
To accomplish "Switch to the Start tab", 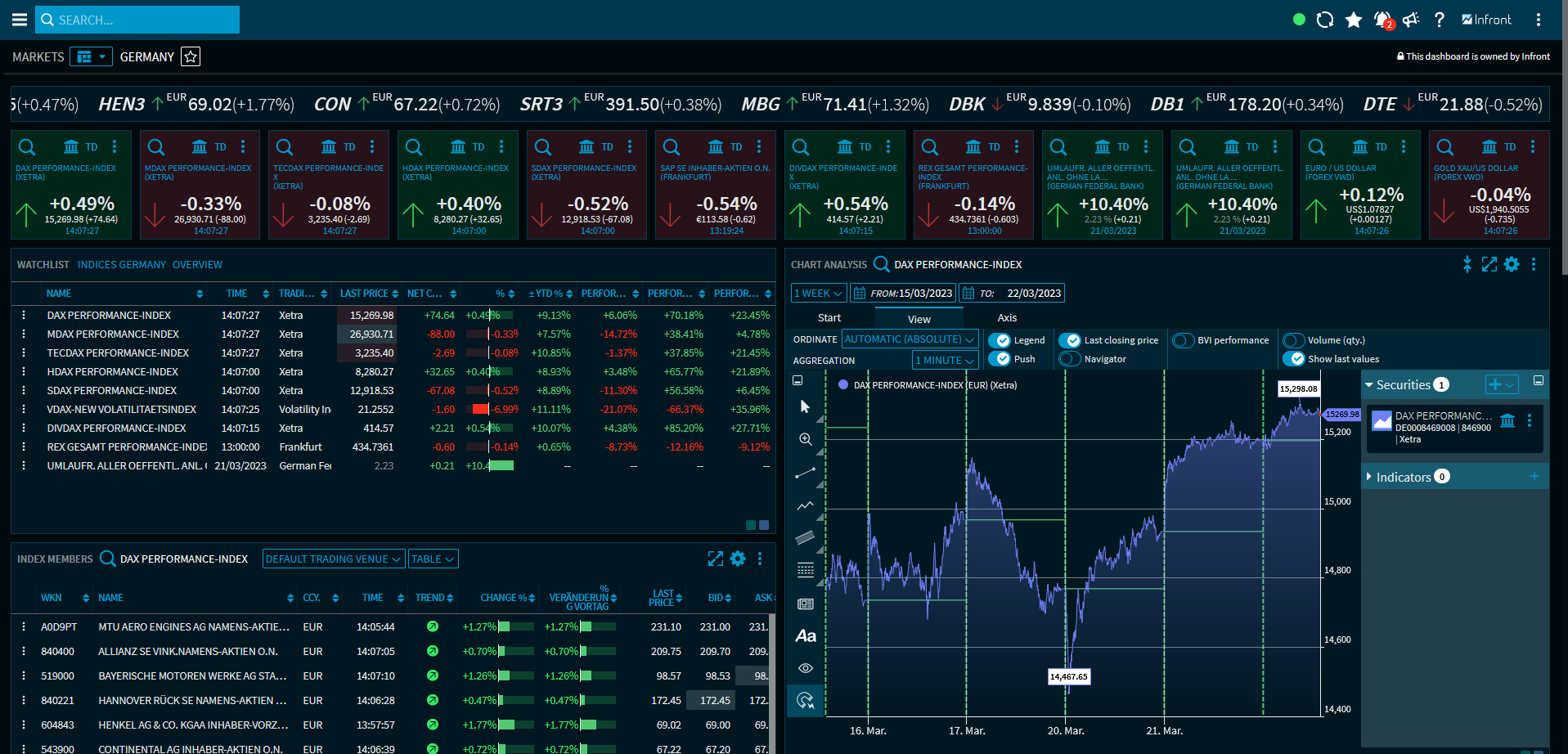I will click(x=829, y=318).
